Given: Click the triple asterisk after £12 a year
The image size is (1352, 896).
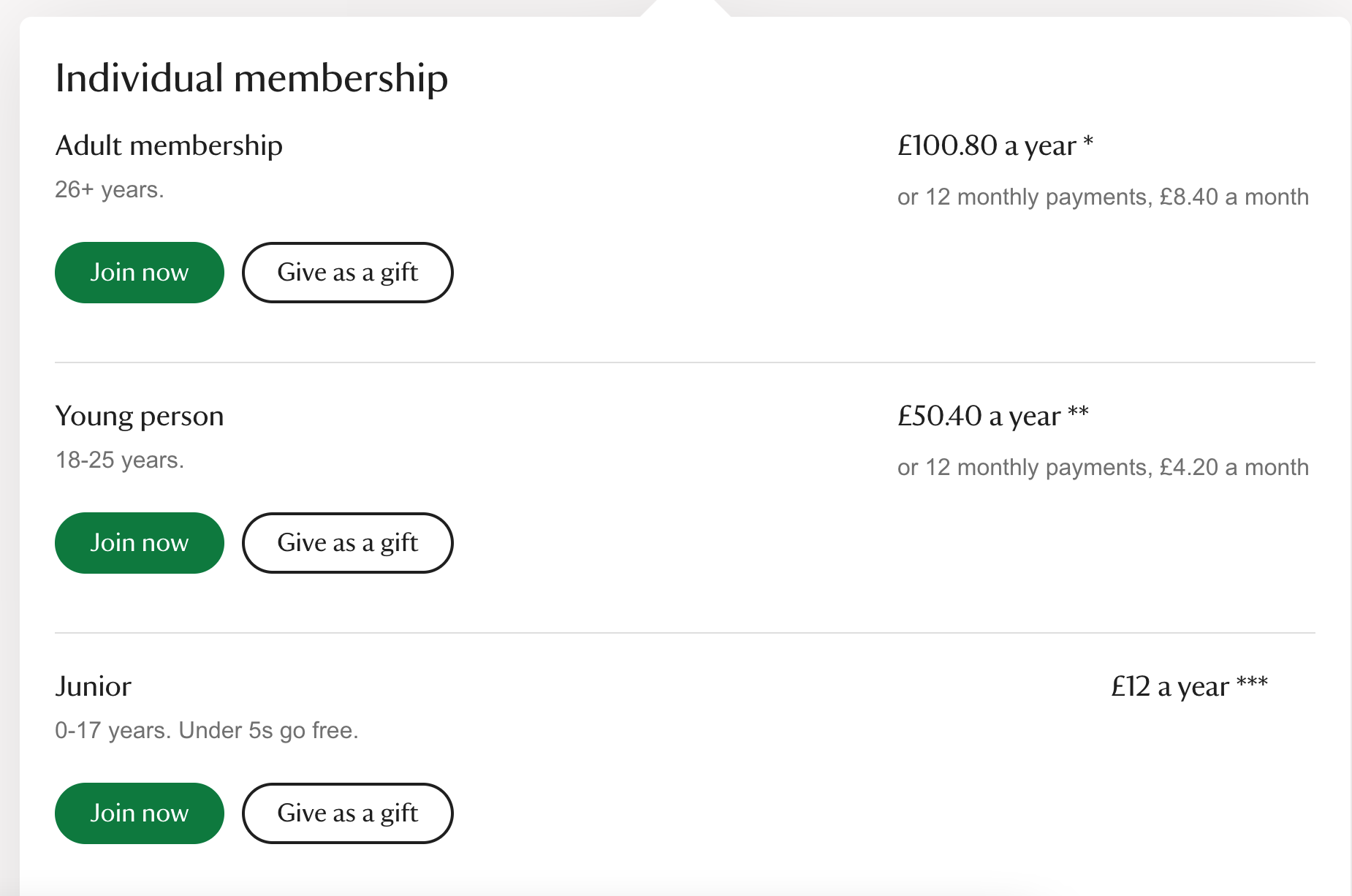Looking at the screenshot, I should (1252, 683).
